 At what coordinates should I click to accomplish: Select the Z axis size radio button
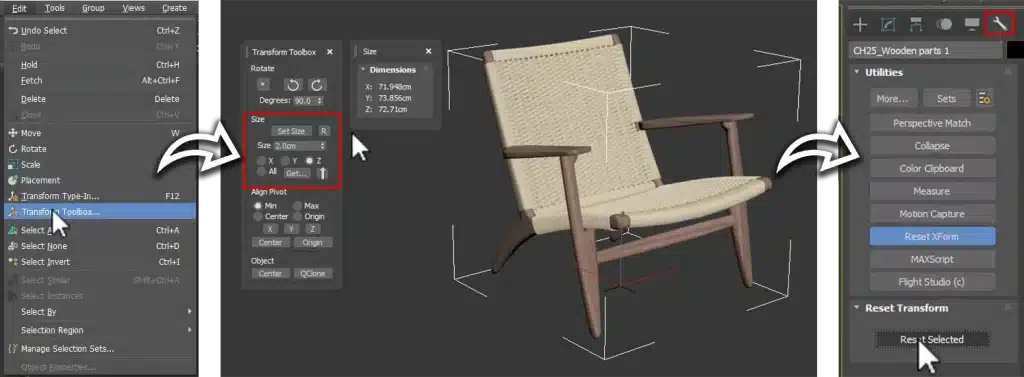click(x=310, y=160)
